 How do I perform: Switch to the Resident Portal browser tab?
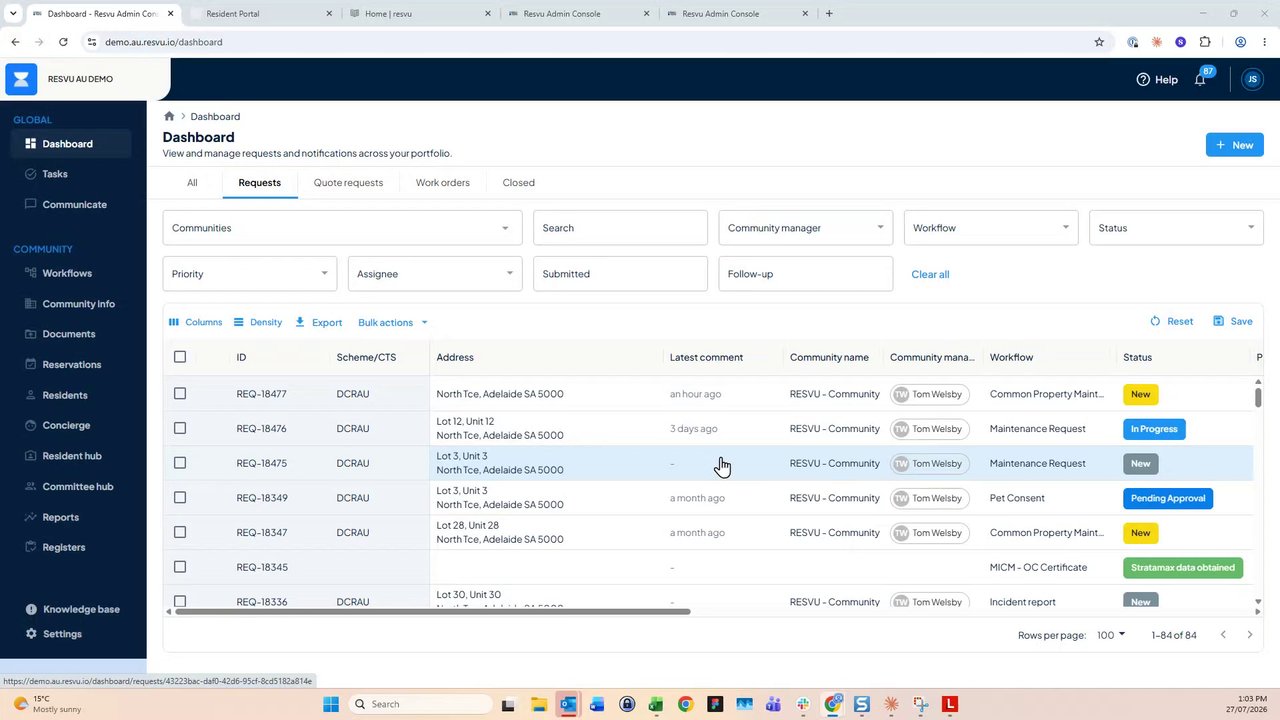tap(260, 14)
